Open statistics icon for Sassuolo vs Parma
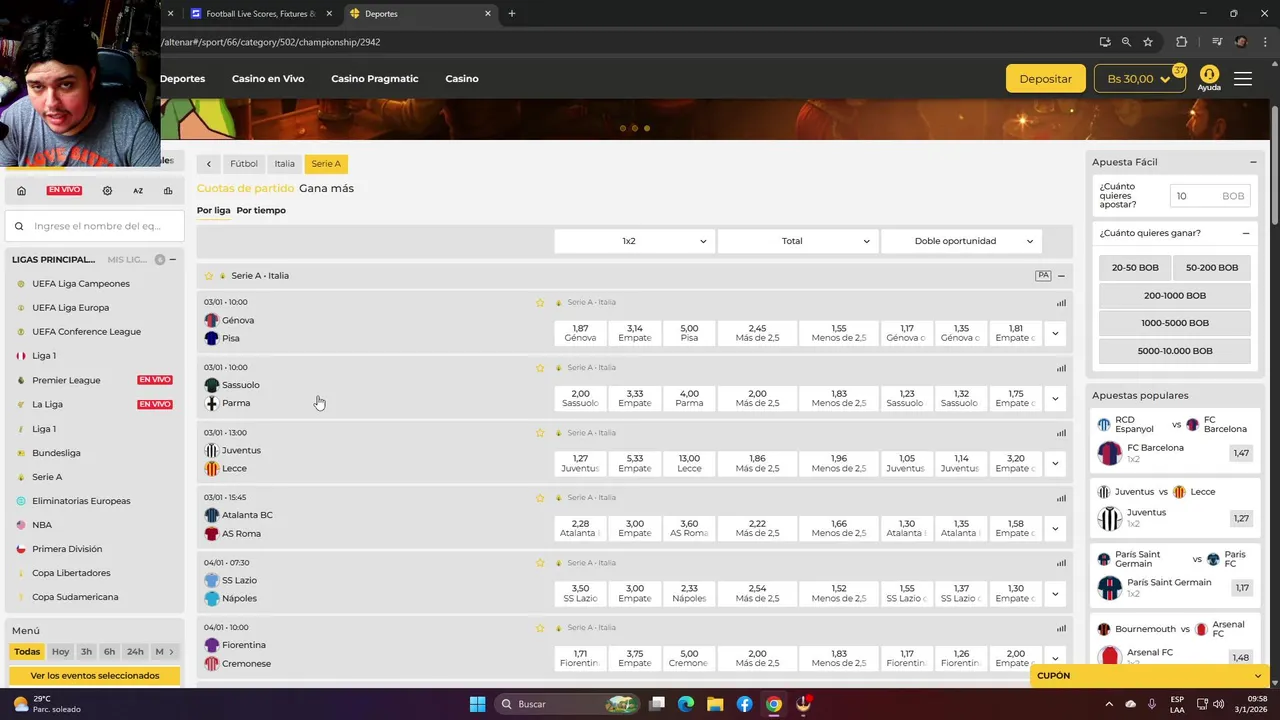The width and height of the screenshot is (1280, 720). pyautogui.click(x=1061, y=368)
